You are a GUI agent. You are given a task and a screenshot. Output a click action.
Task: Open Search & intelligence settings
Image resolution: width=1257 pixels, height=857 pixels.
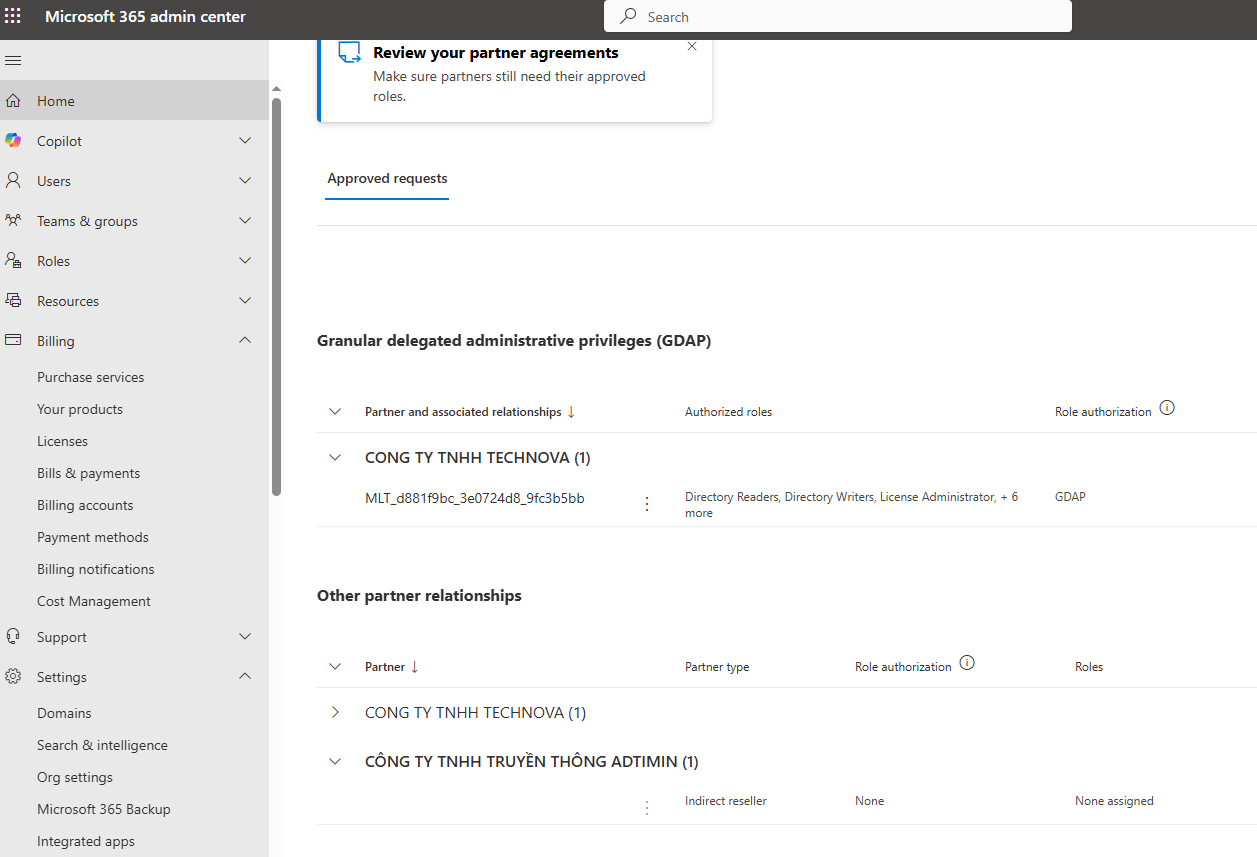coord(102,745)
